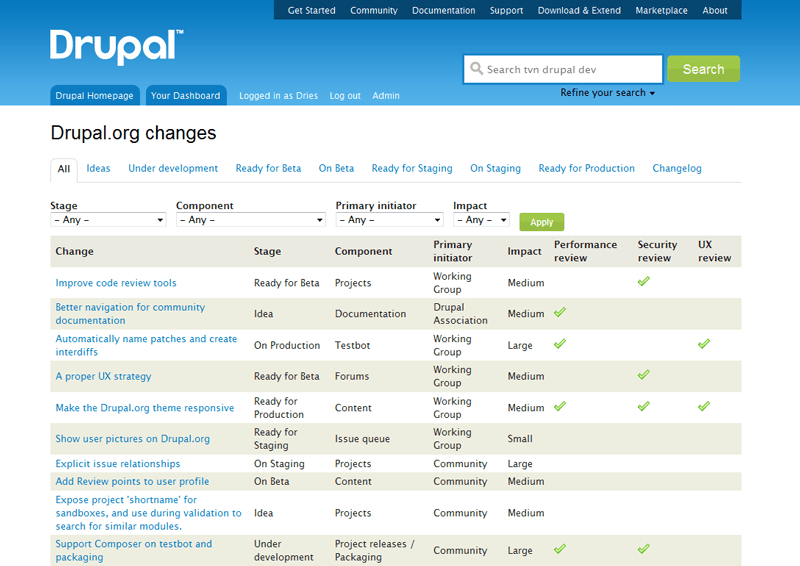
Task: Click the Testbot component cell
Action: pyautogui.click(x=352, y=346)
